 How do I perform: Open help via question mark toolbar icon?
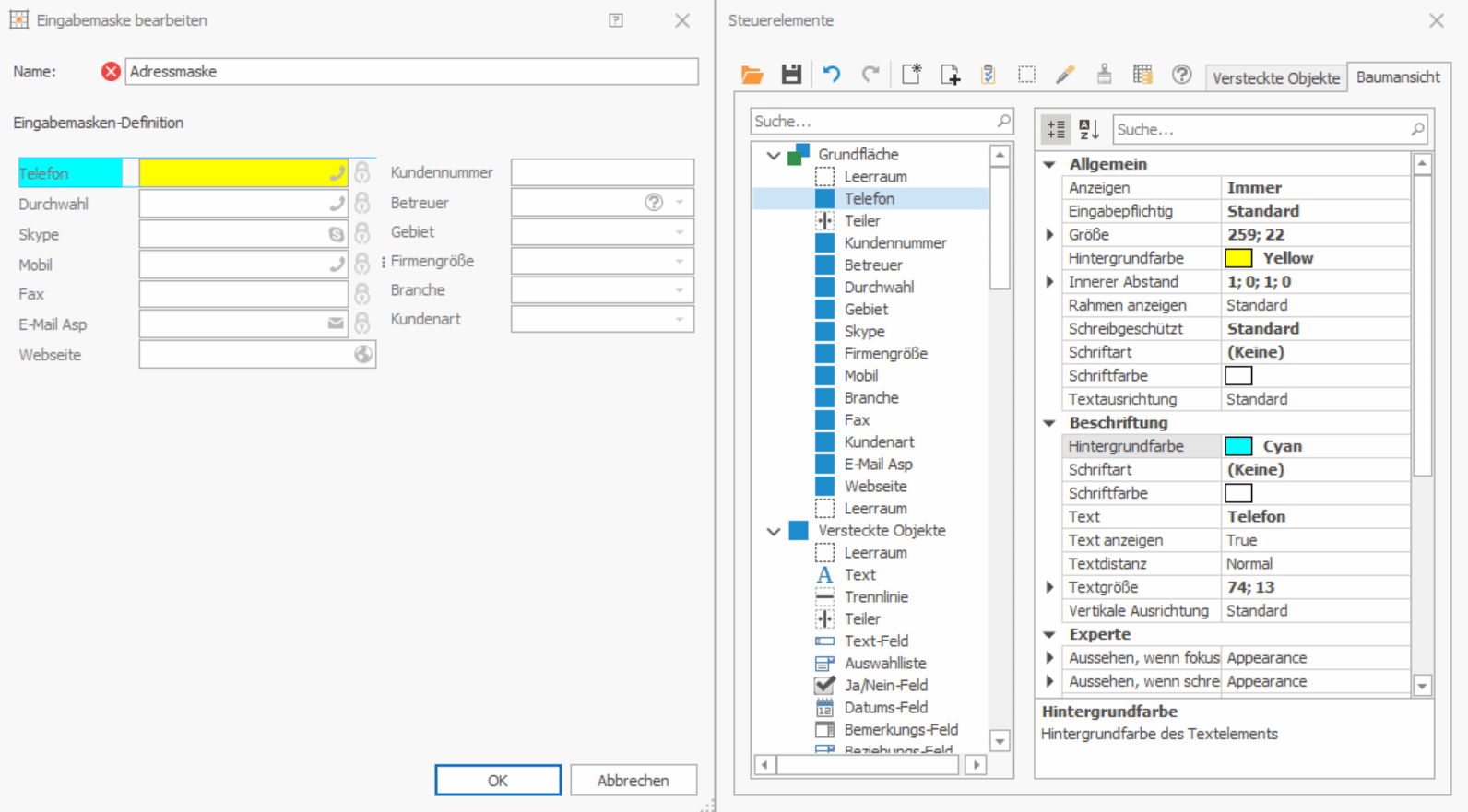1181,75
